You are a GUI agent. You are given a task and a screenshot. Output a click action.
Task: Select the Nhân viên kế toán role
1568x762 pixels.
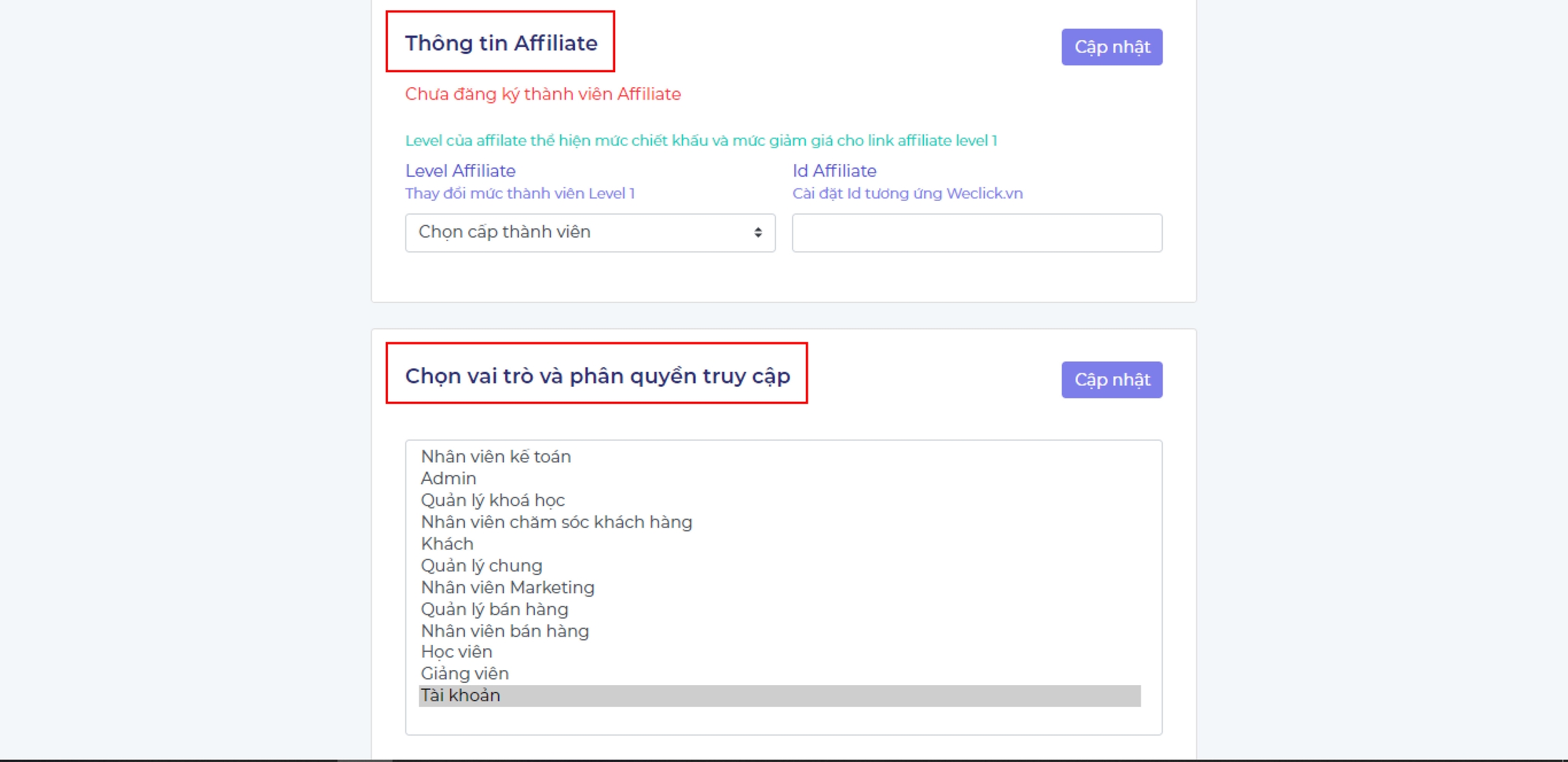point(495,457)
